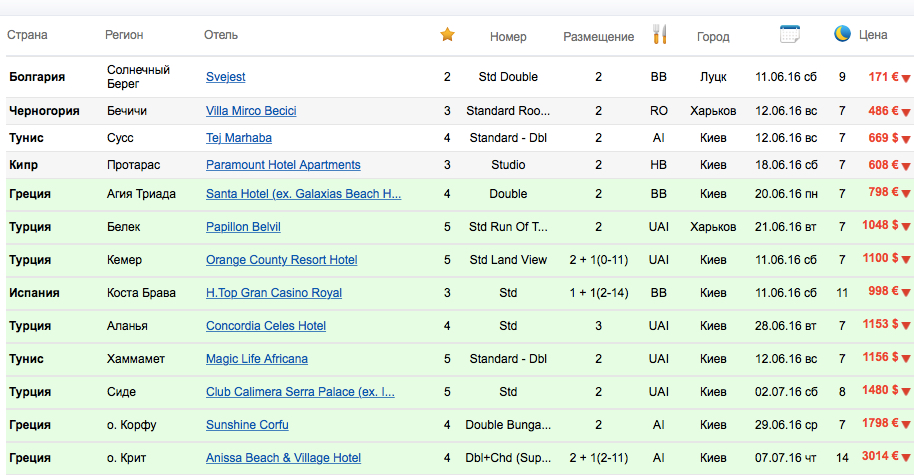
Task: Expand price details for 1480 $ tour
Action: click(906, 393)
